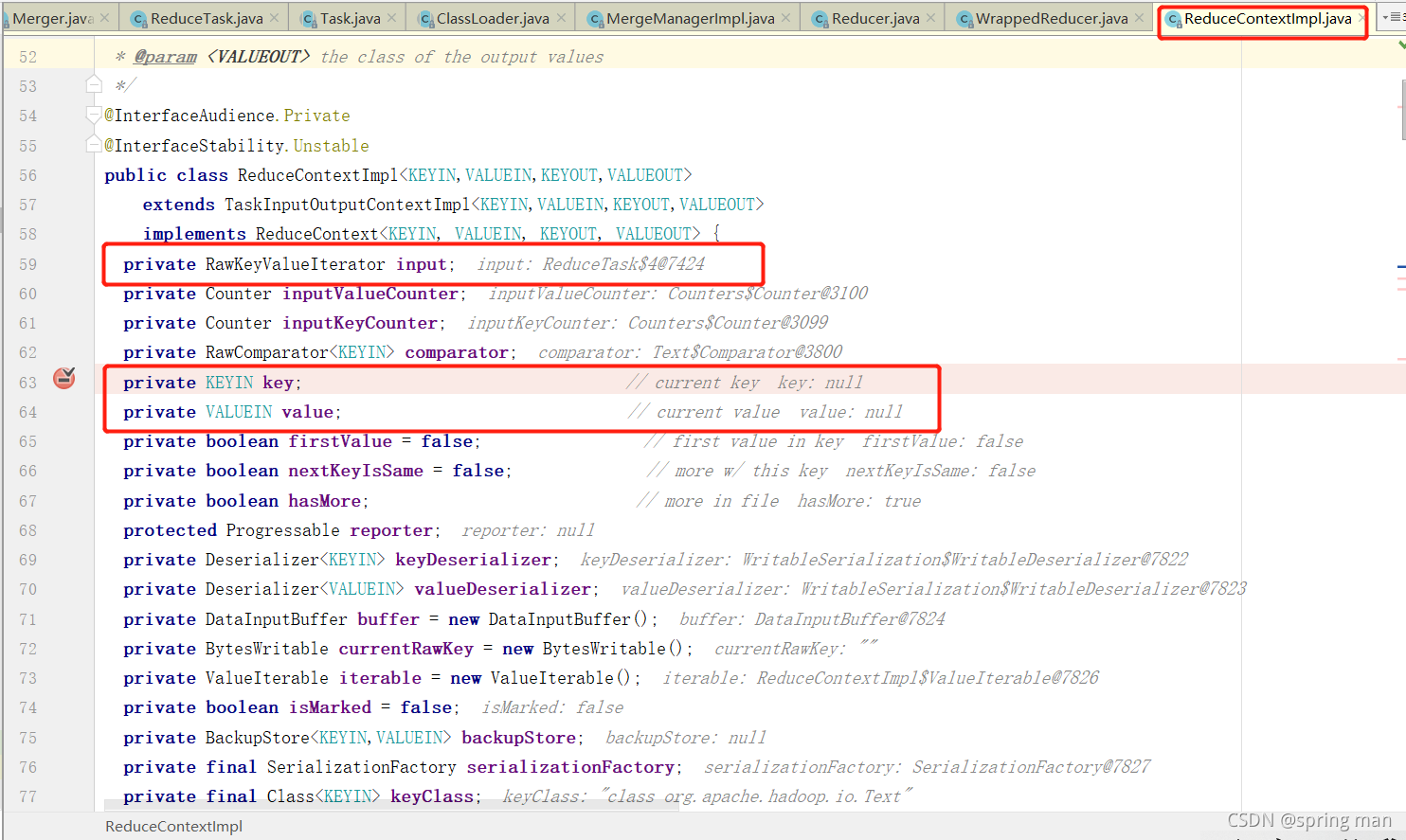This screenshot has height=840, width=1406.
Task: Click gutter line number 59
Action: [28, 264]
